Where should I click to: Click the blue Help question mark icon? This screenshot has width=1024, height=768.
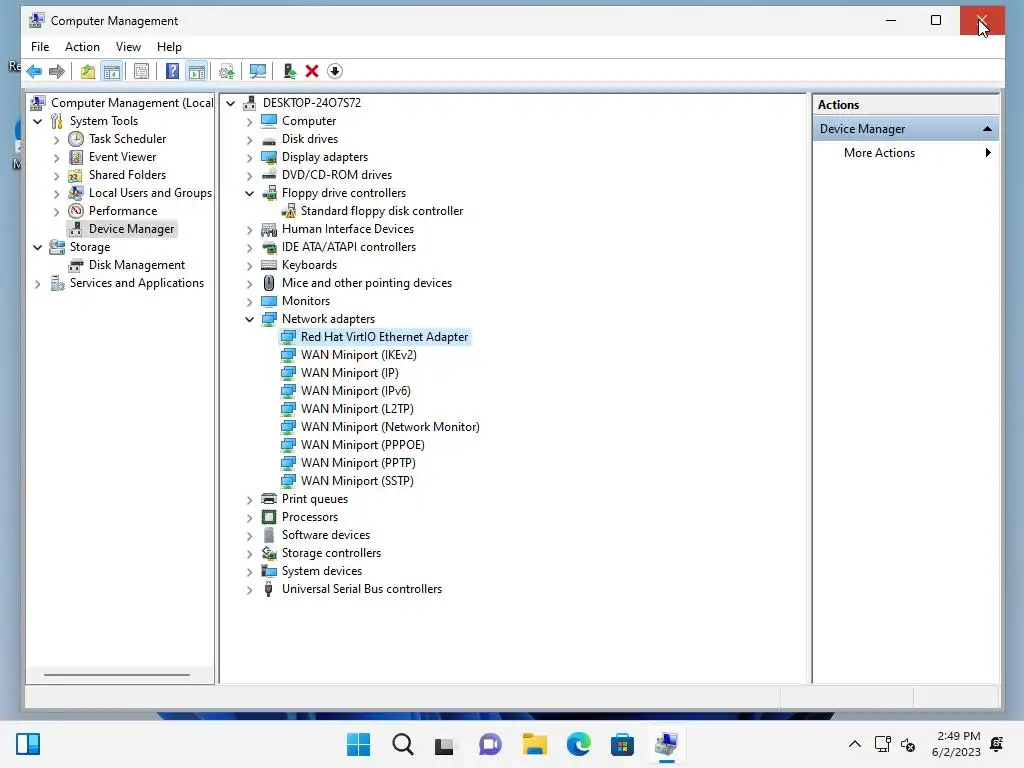tap(172, 71)
